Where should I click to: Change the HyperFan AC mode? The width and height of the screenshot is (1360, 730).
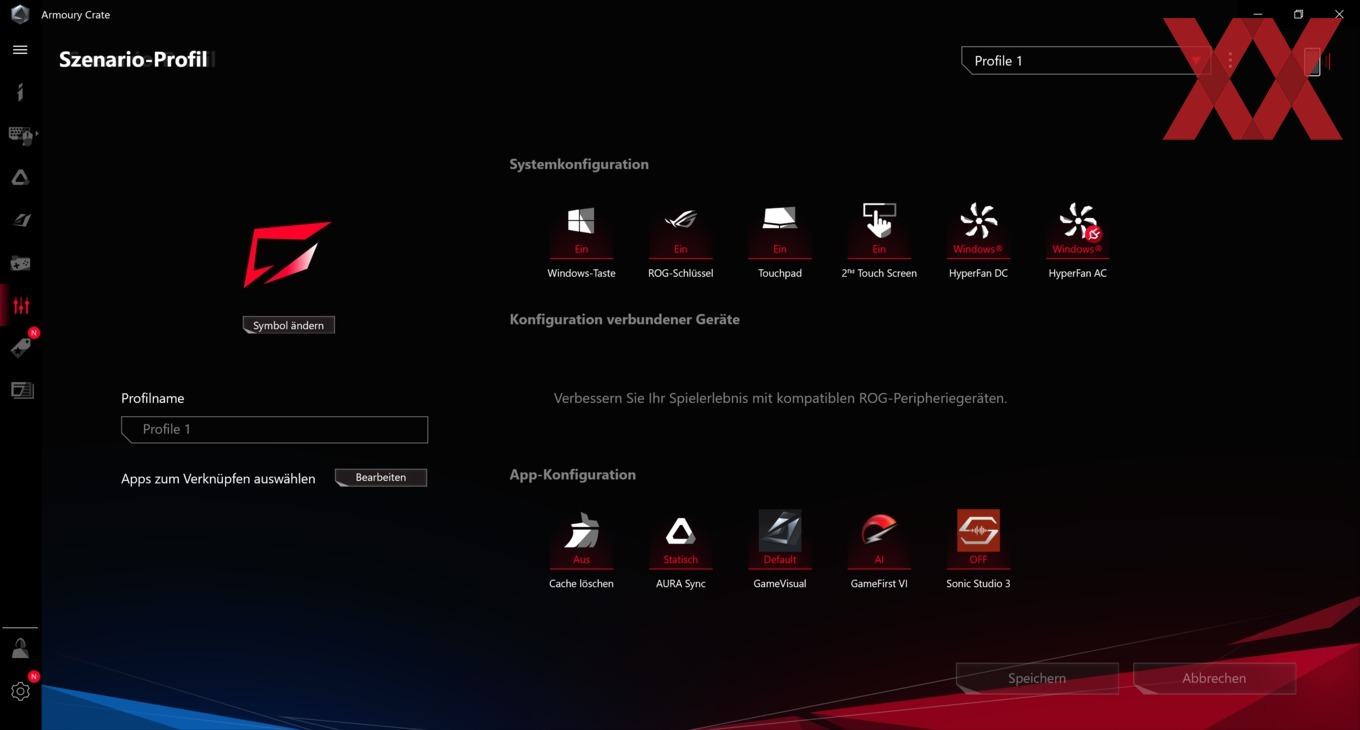click(x=1077, y=230)
